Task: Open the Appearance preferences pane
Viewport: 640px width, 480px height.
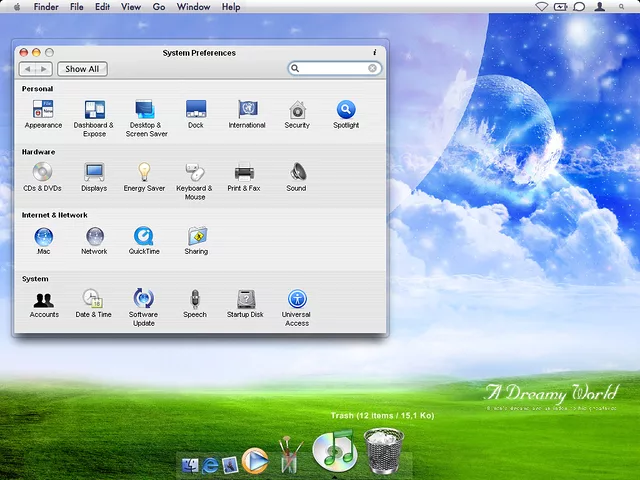Action: (43, 110)
